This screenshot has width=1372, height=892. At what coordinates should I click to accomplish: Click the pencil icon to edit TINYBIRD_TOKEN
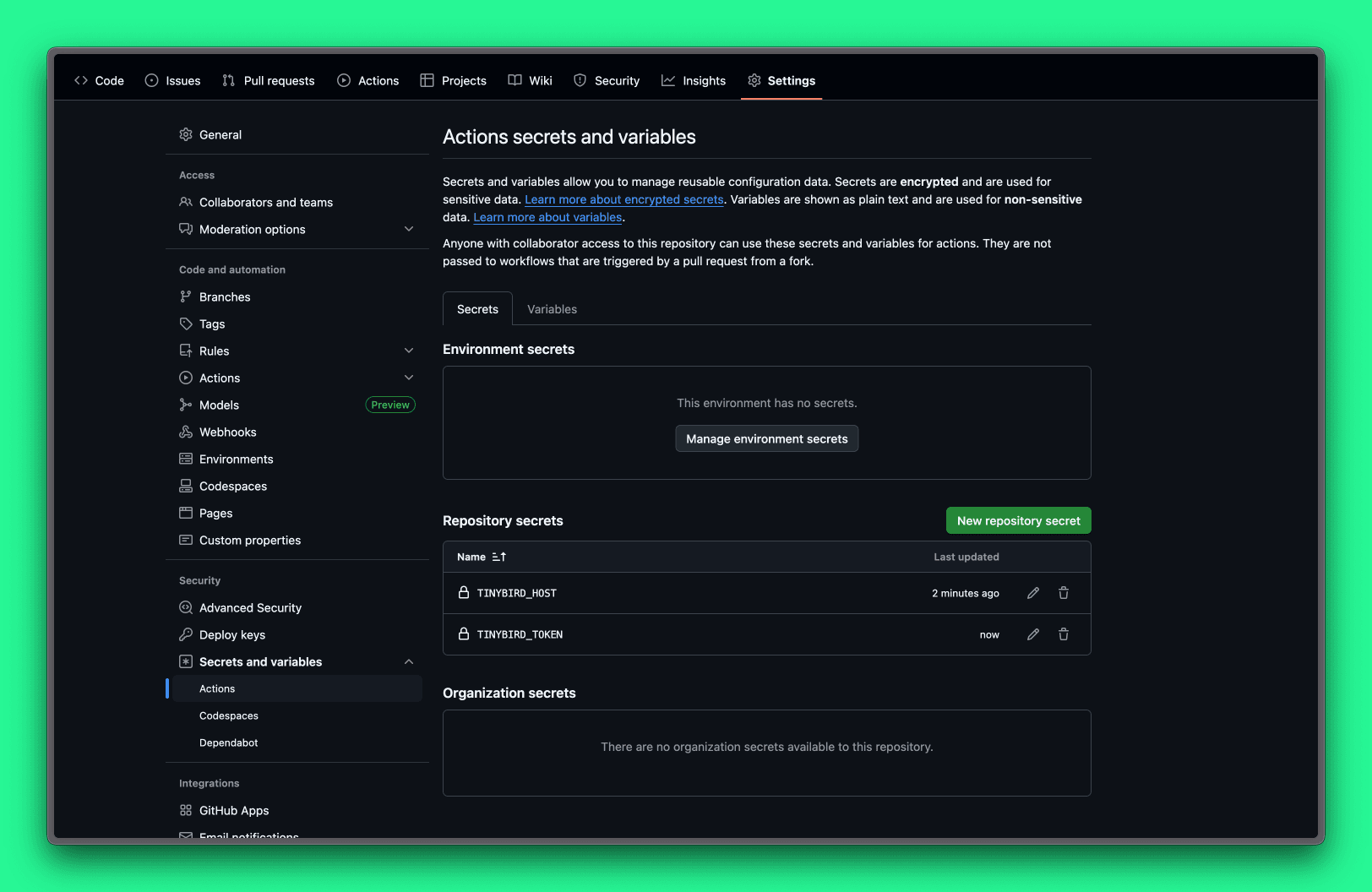(x=1032, y=634)
